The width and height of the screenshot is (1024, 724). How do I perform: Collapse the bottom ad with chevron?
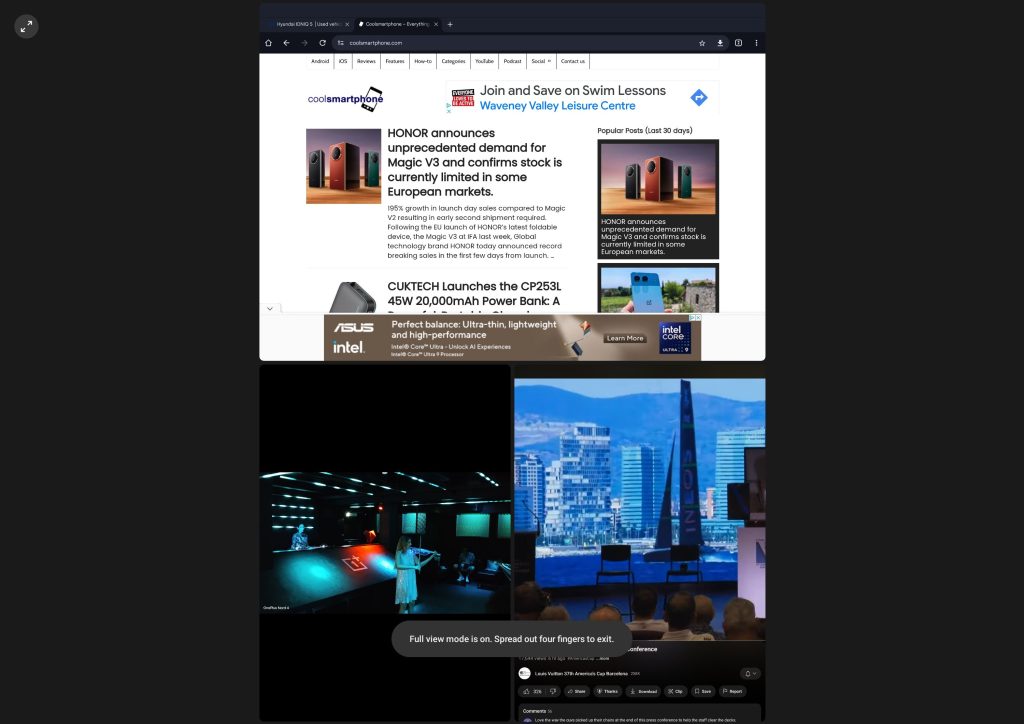click(x=269, y=309)
